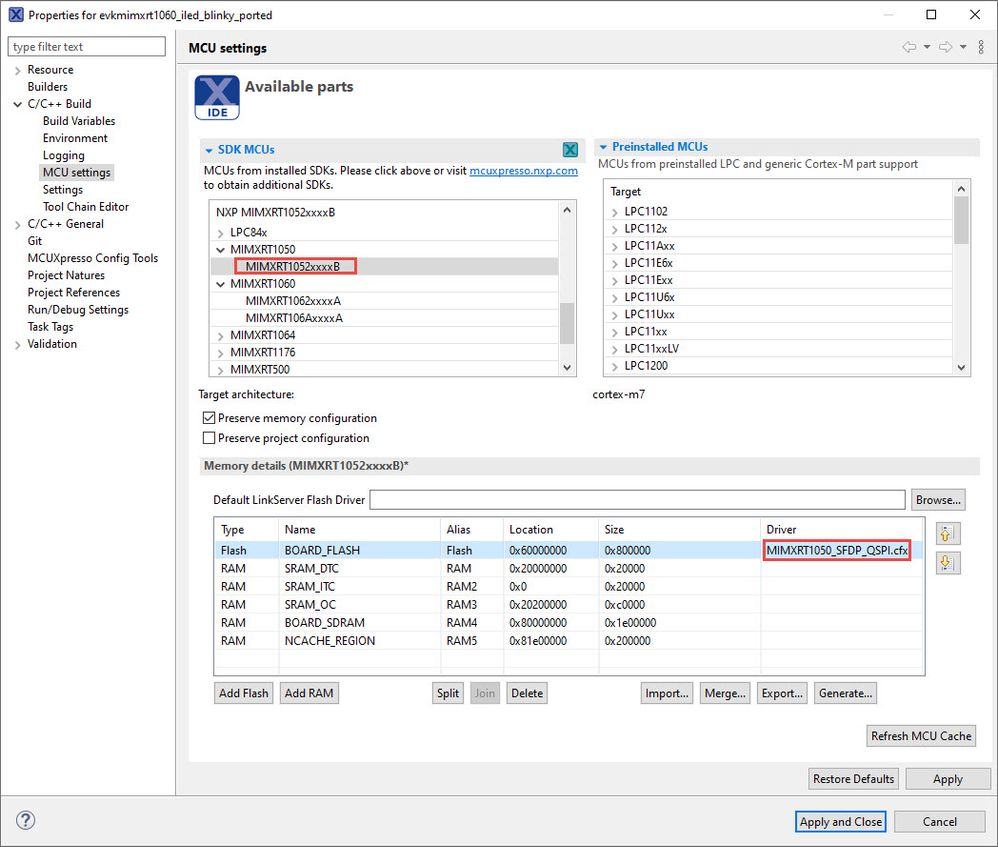The image size is (998, 847).
Task: Click Delete memory button
Action: 527,693
